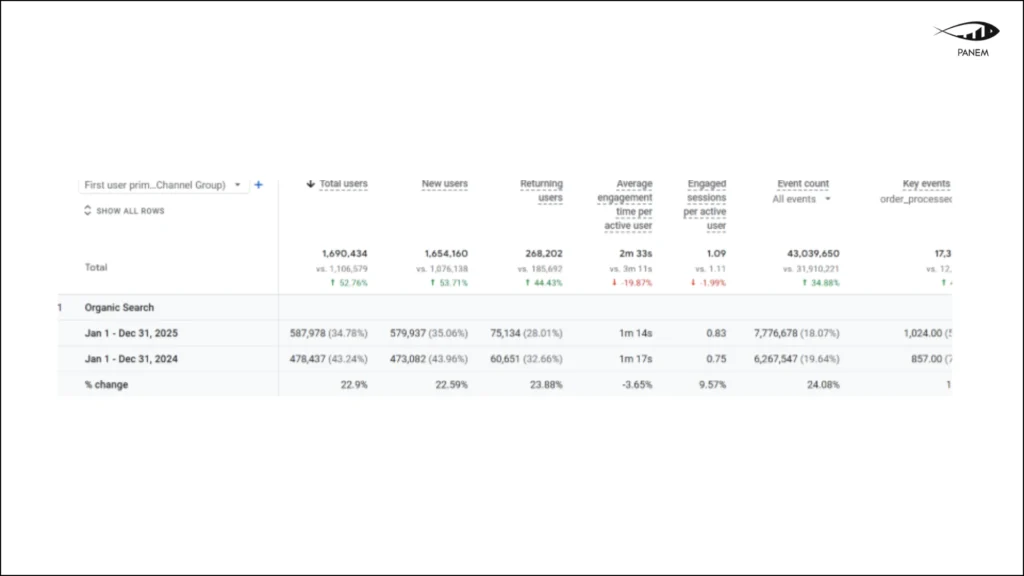This screenshot has width=1024, height=576.
Task: Click total users value 1,690,434
Action: point(345,253)
